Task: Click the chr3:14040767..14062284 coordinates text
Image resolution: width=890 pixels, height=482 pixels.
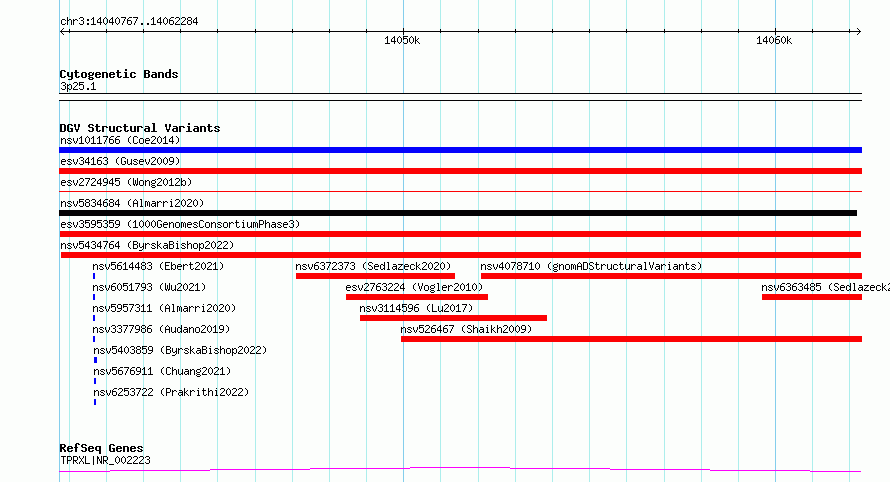Action: pyautogui.click(x=129, y=22)
